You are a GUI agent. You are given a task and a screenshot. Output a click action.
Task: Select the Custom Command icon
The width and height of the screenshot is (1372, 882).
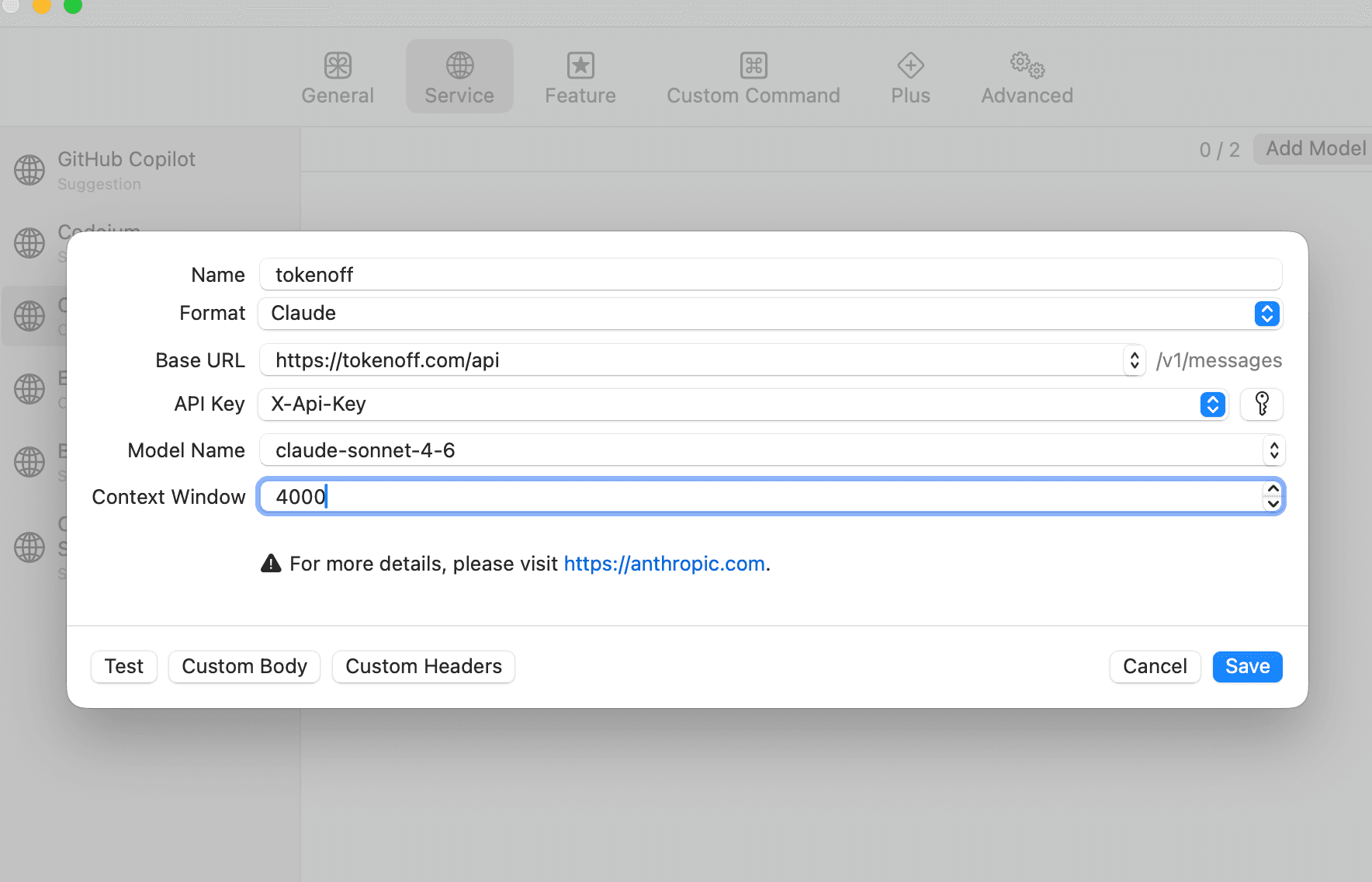(x=753, y=66)
